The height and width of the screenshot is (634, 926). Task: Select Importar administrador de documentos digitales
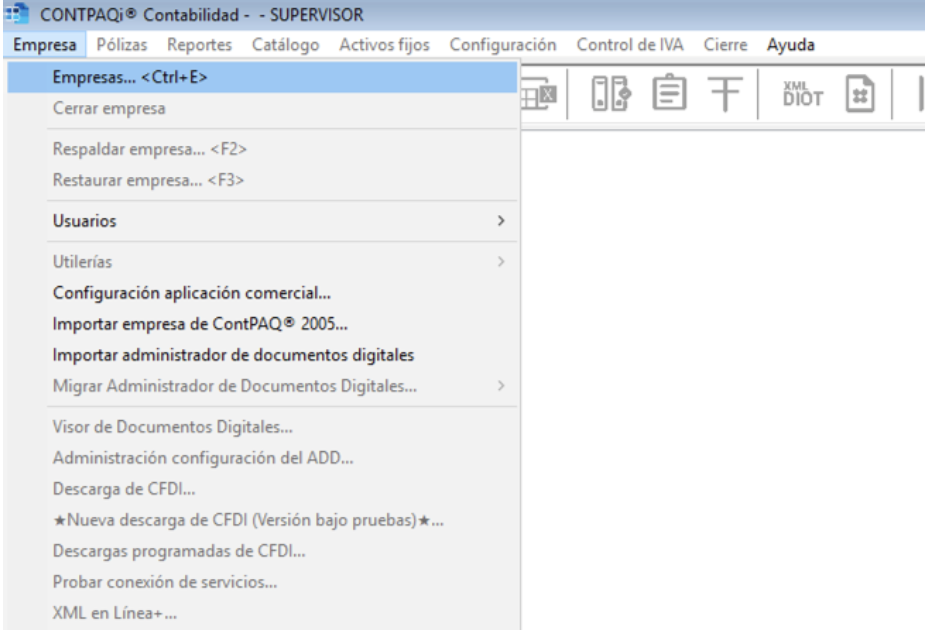[262, 355]
